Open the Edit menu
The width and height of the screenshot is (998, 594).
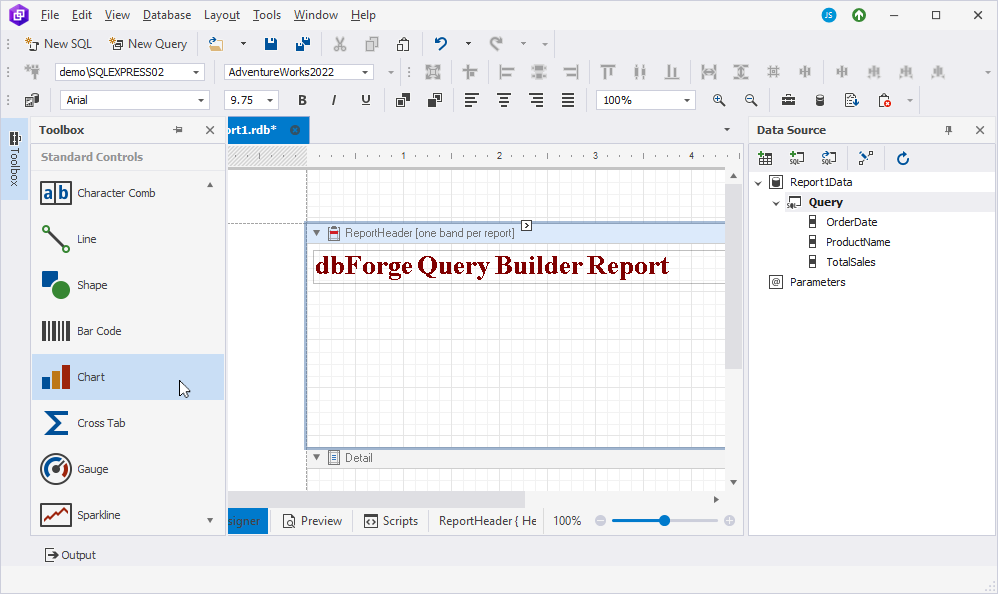(x=81, y=15)
